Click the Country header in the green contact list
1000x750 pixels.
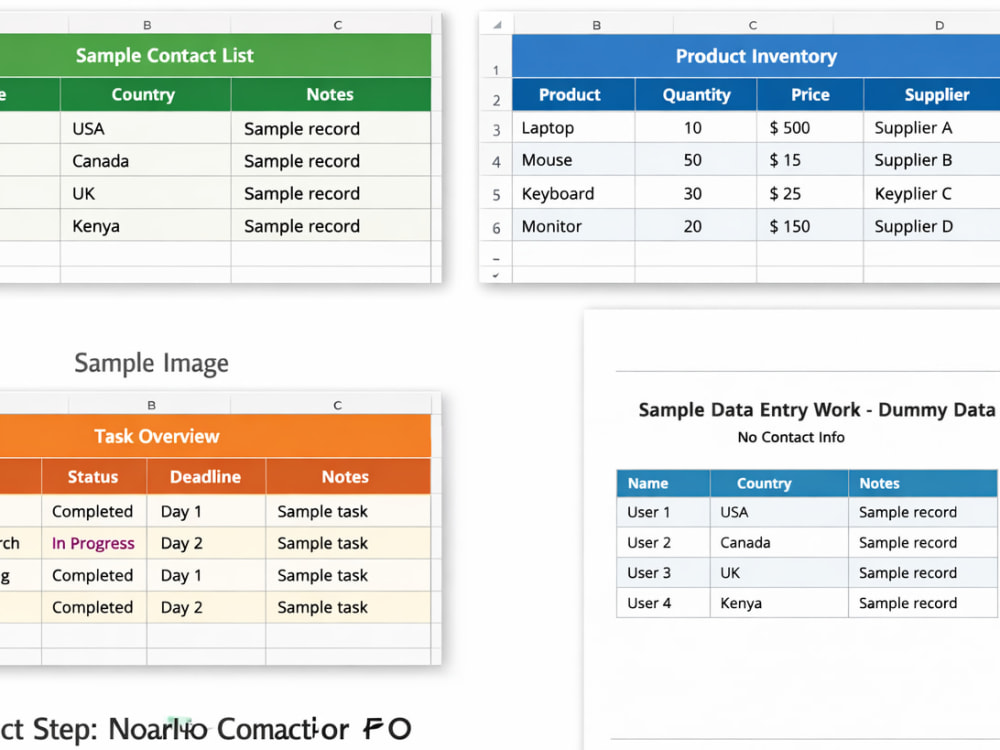coord(145,95)
